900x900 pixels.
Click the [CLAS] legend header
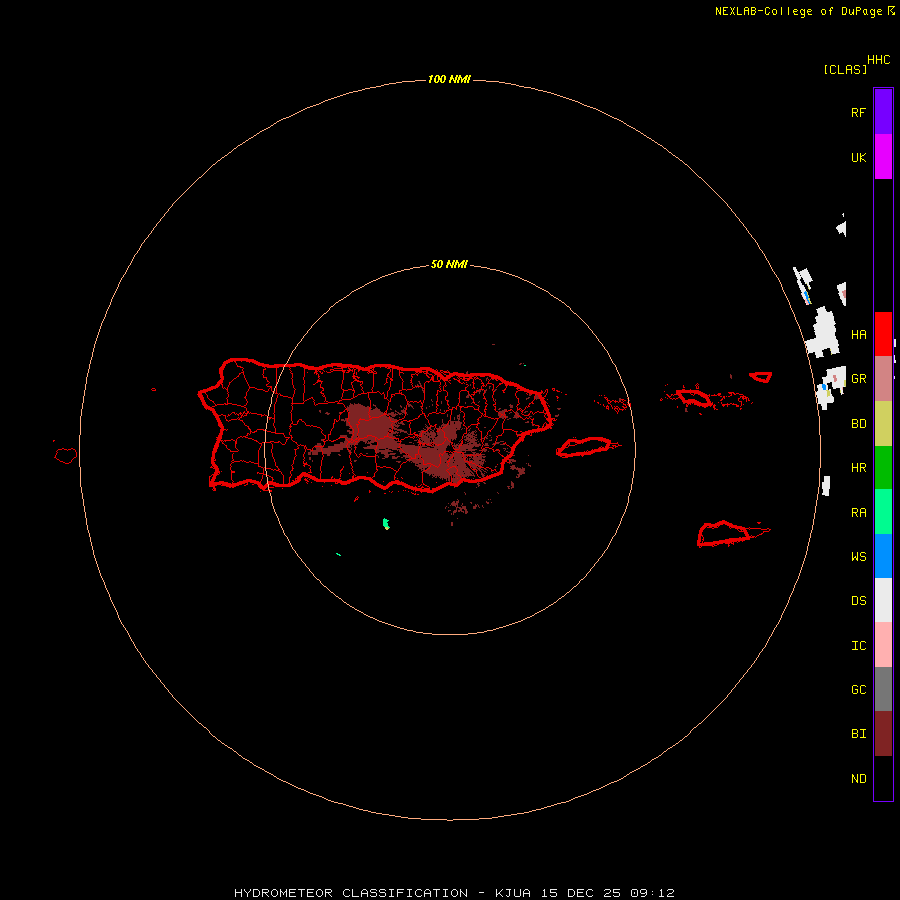pyautogui.click(x=845, y=69)
